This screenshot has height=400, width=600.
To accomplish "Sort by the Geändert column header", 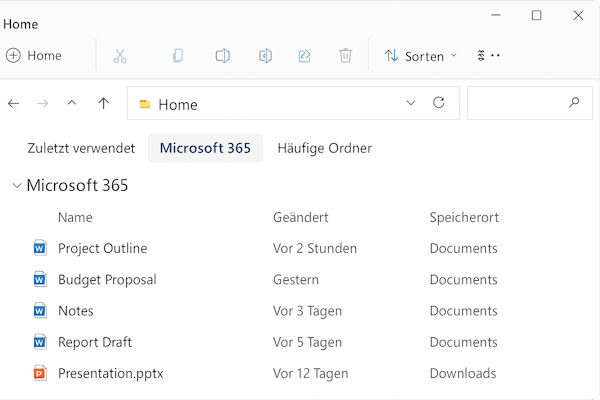I will (301, 217).
